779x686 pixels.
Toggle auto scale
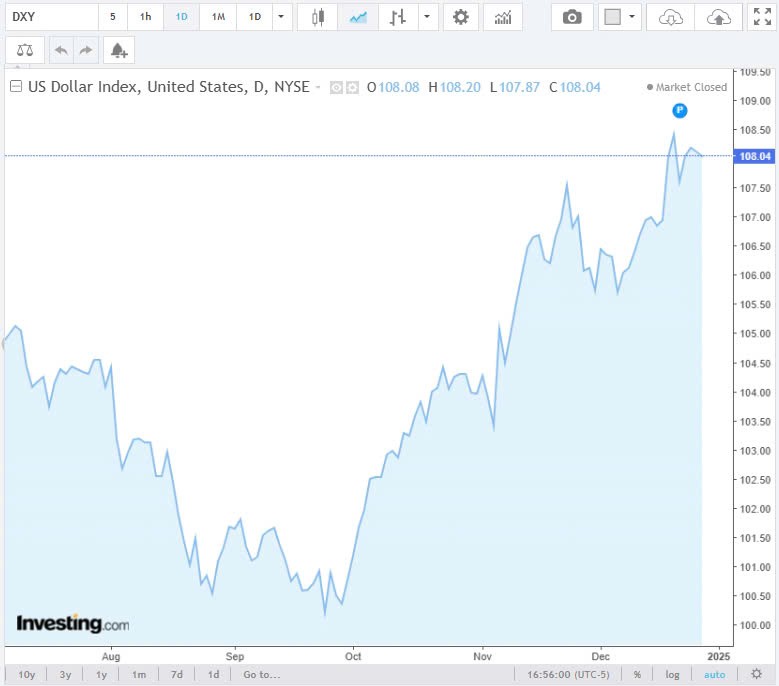click(x=714, y=675)
